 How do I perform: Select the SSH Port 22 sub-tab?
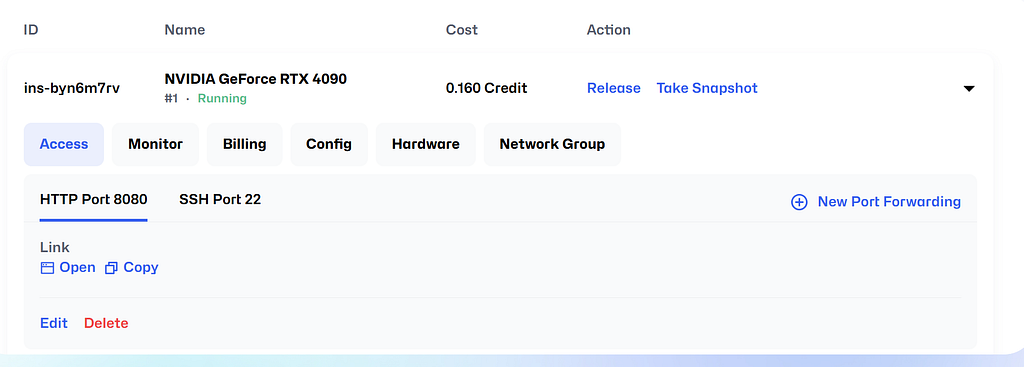pos(220,200)
